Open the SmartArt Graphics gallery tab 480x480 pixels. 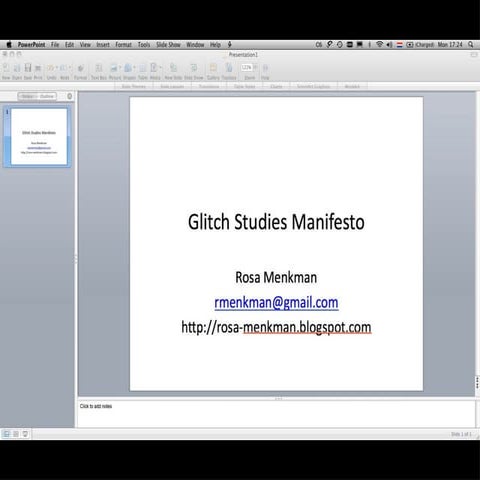coord(313,87)
